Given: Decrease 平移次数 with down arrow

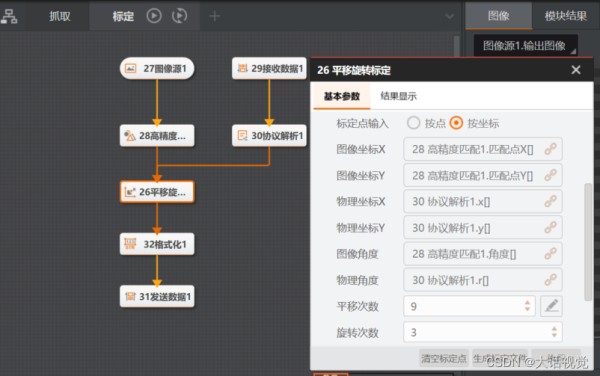Looking at the screenshot, I should pos(527,309).
